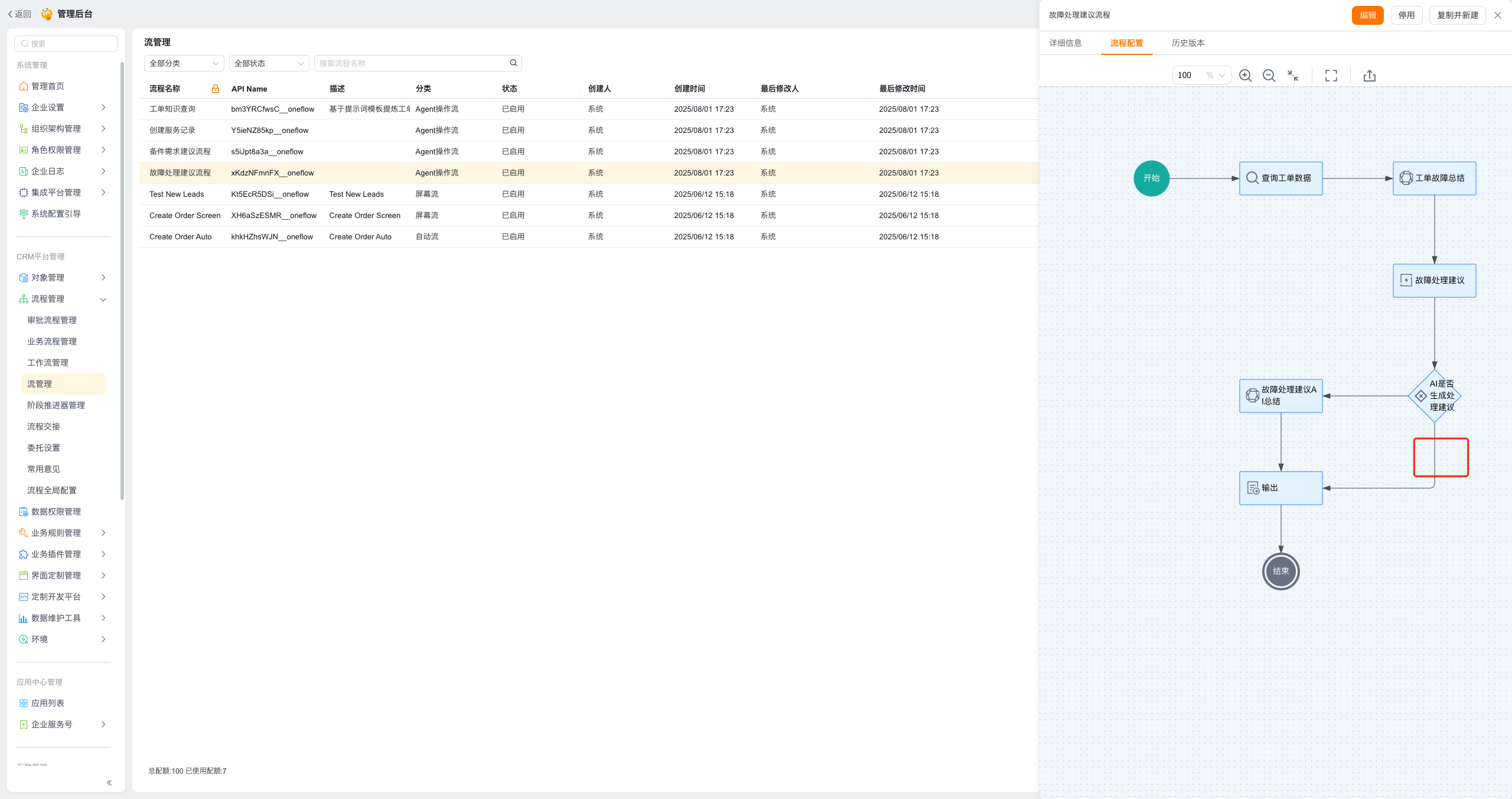The height and width of the screenshot is (799, 1512).
Task: Switch to the 历史版本 tab
Action: pos(1188,43)
